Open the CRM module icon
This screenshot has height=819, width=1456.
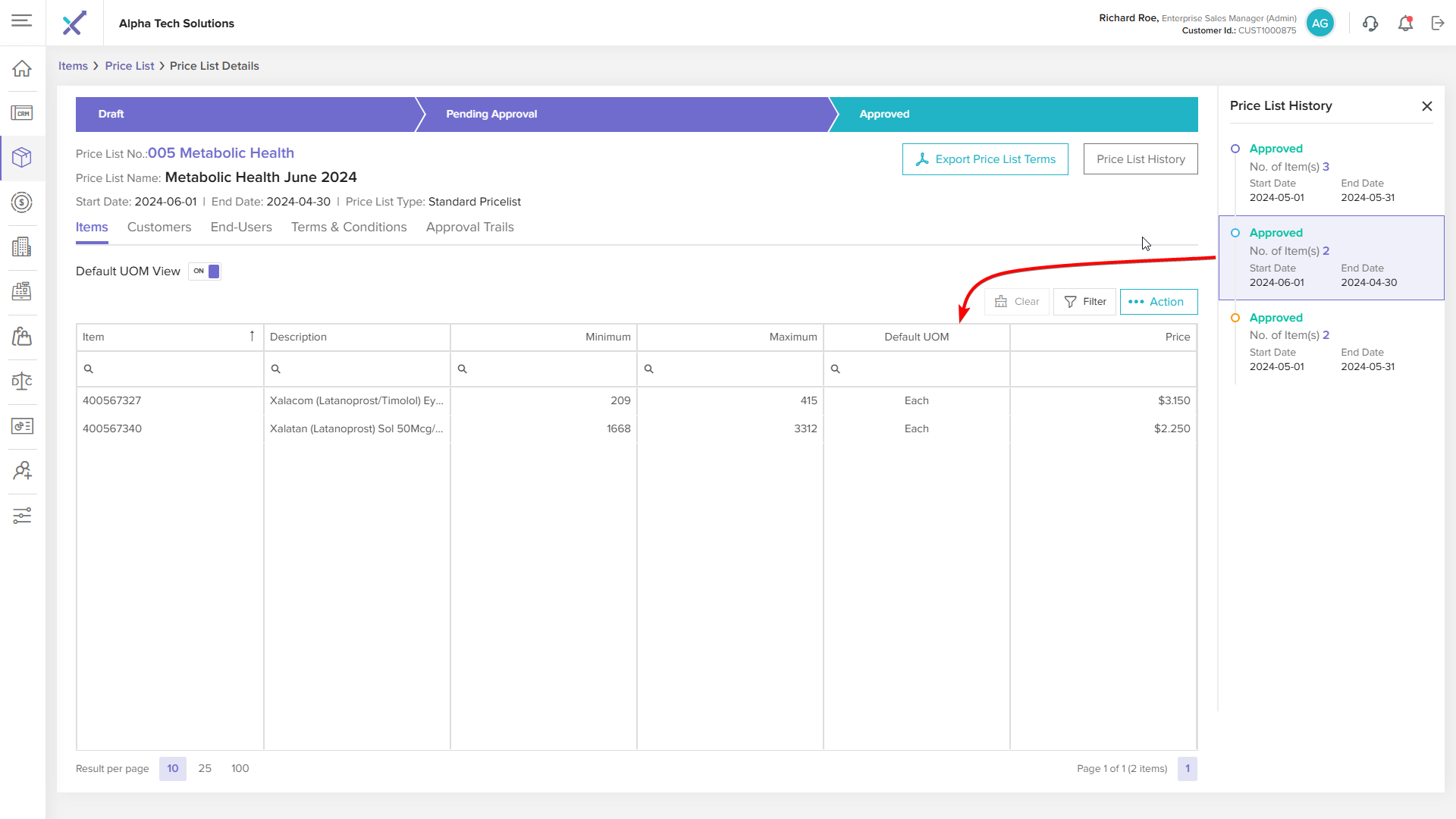(x=22, y=113)
